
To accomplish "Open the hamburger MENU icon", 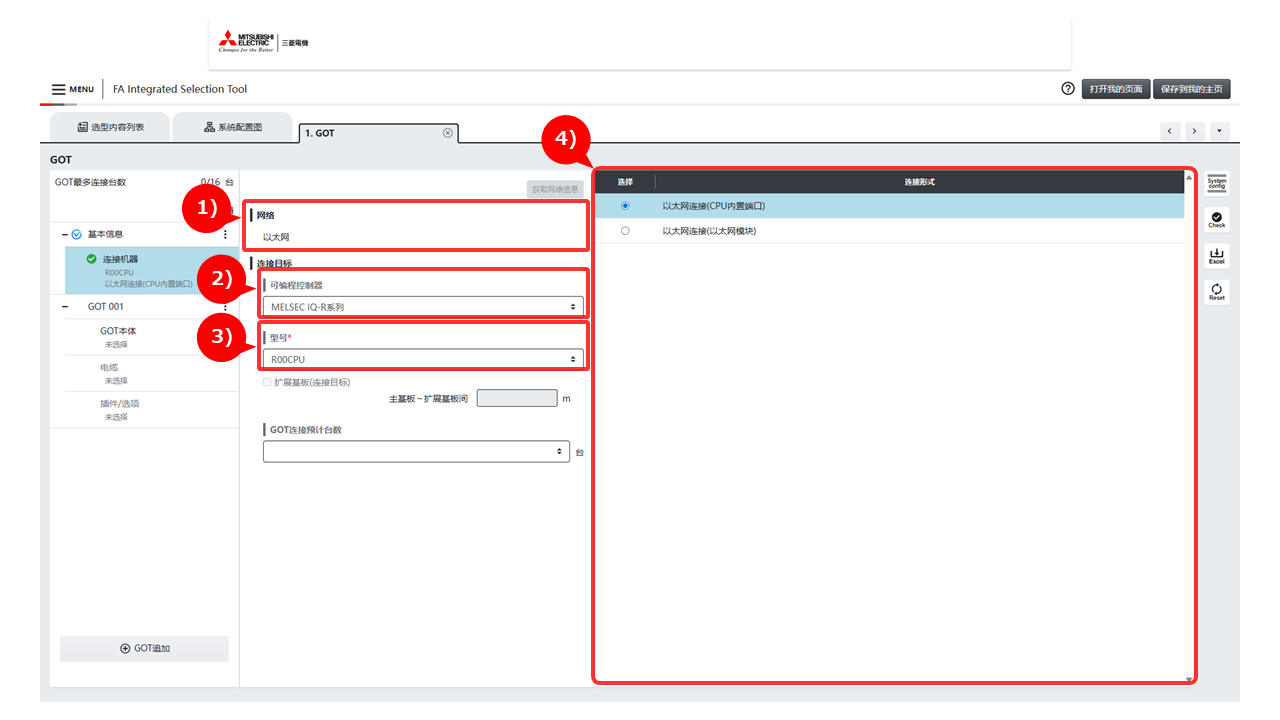I will 59,89.
